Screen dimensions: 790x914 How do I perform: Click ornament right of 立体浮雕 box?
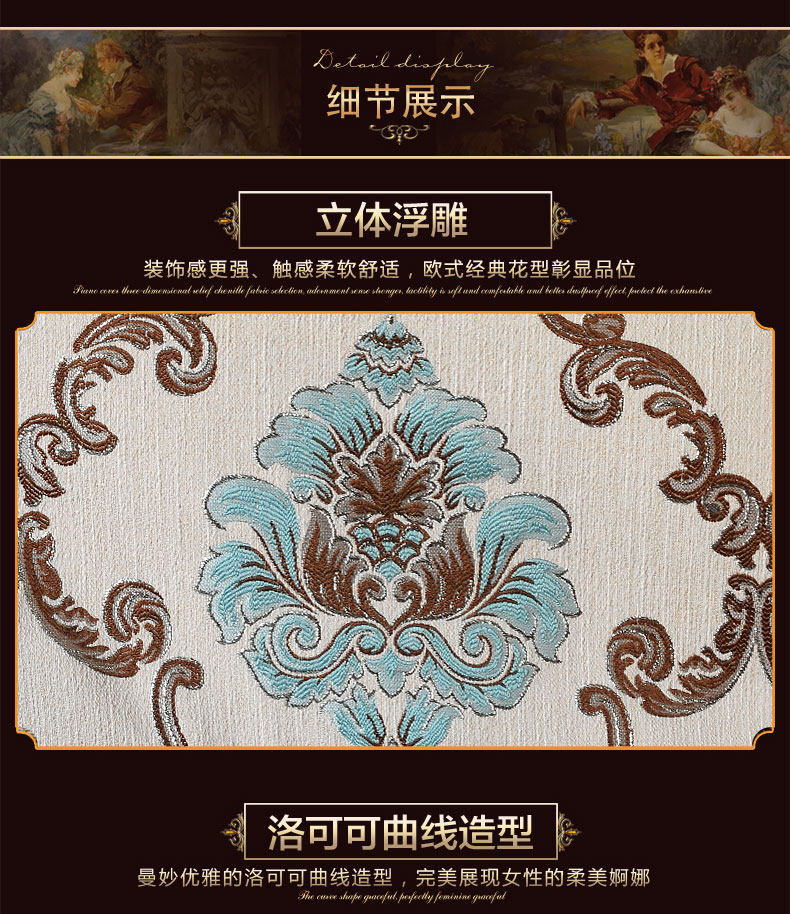[563, 221]
